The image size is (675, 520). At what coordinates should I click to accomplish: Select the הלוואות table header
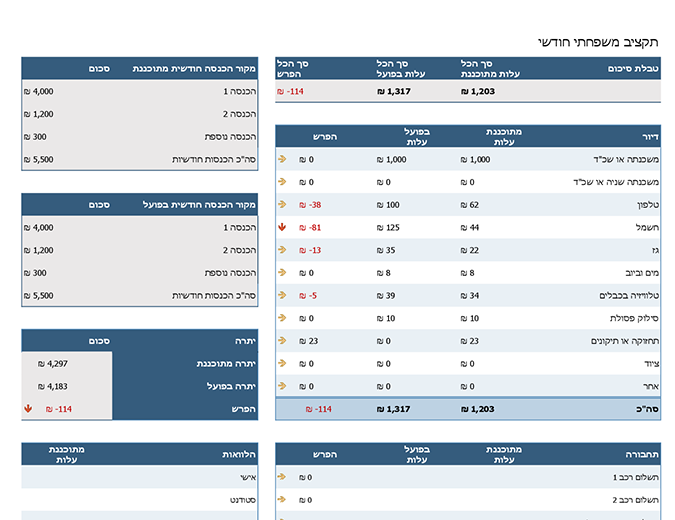[239, 454]
